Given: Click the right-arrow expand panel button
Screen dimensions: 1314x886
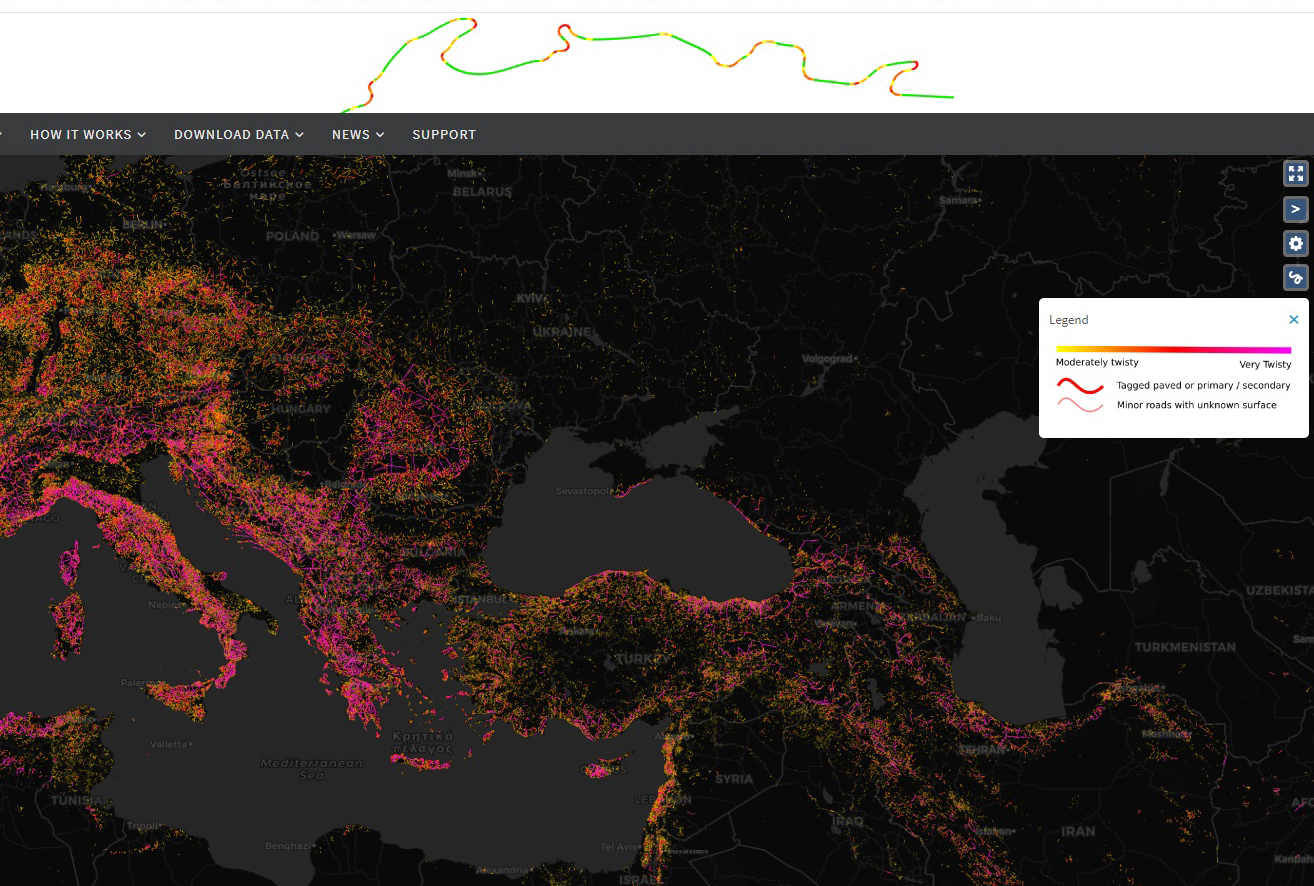Looking at the screenshot, I should (x=1296, y=209).
